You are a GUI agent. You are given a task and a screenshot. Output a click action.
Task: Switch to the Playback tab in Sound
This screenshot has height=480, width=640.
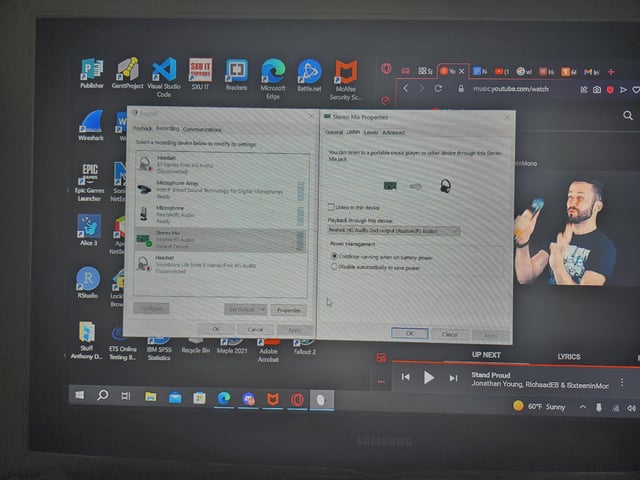tap(142, 129)
